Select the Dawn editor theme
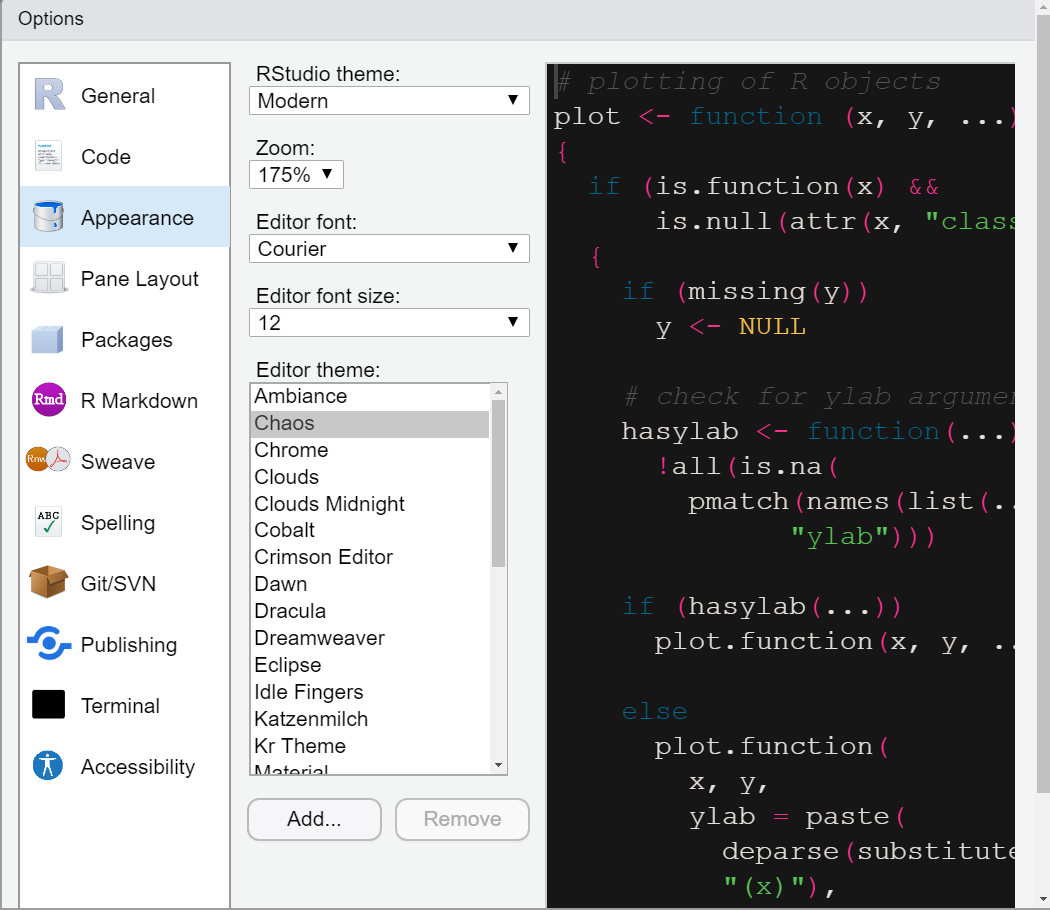1050x910 pixels. click(370, 584)
